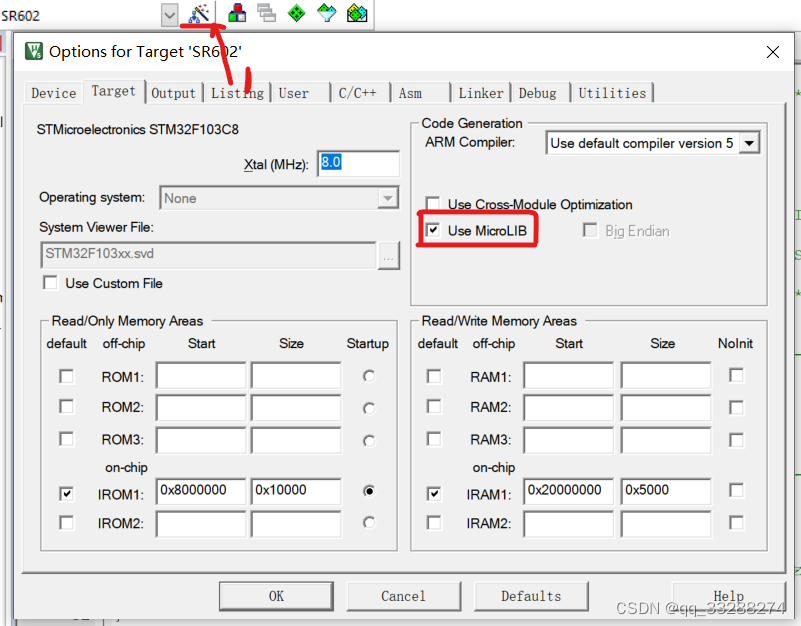Enable NoInit for RAM2
801x626 pixels.
[x=736, y=407]
